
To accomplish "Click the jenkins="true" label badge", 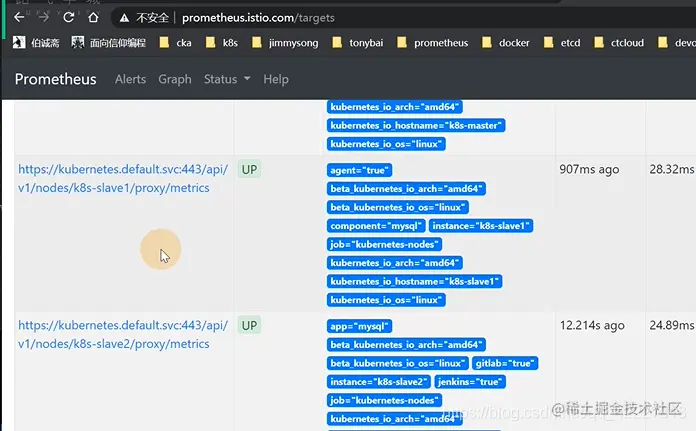I will [470, 382].
